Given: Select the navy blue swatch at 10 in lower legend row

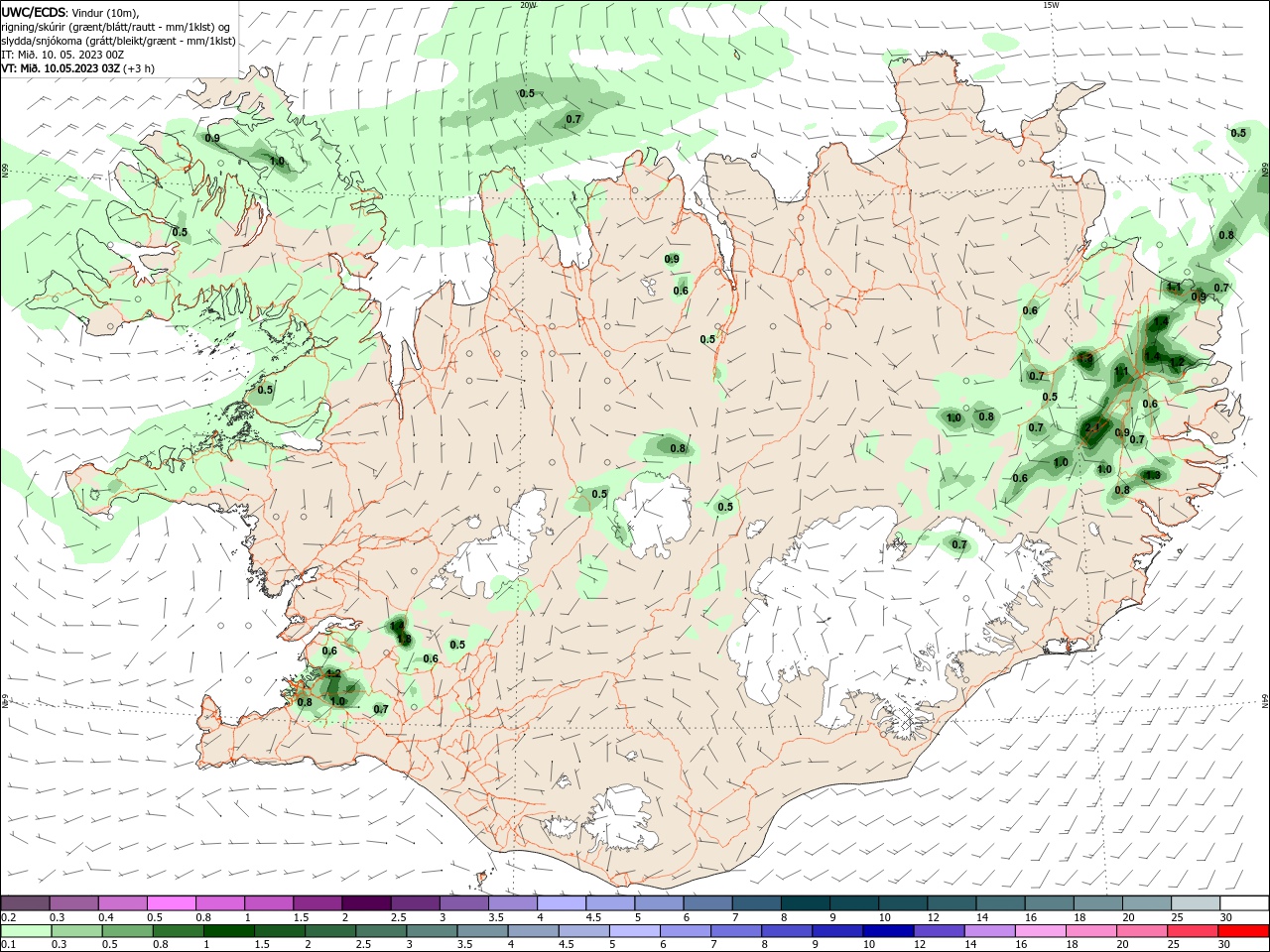Looking at the screenshot, I should pyautogui.click(x=888, y=931).
